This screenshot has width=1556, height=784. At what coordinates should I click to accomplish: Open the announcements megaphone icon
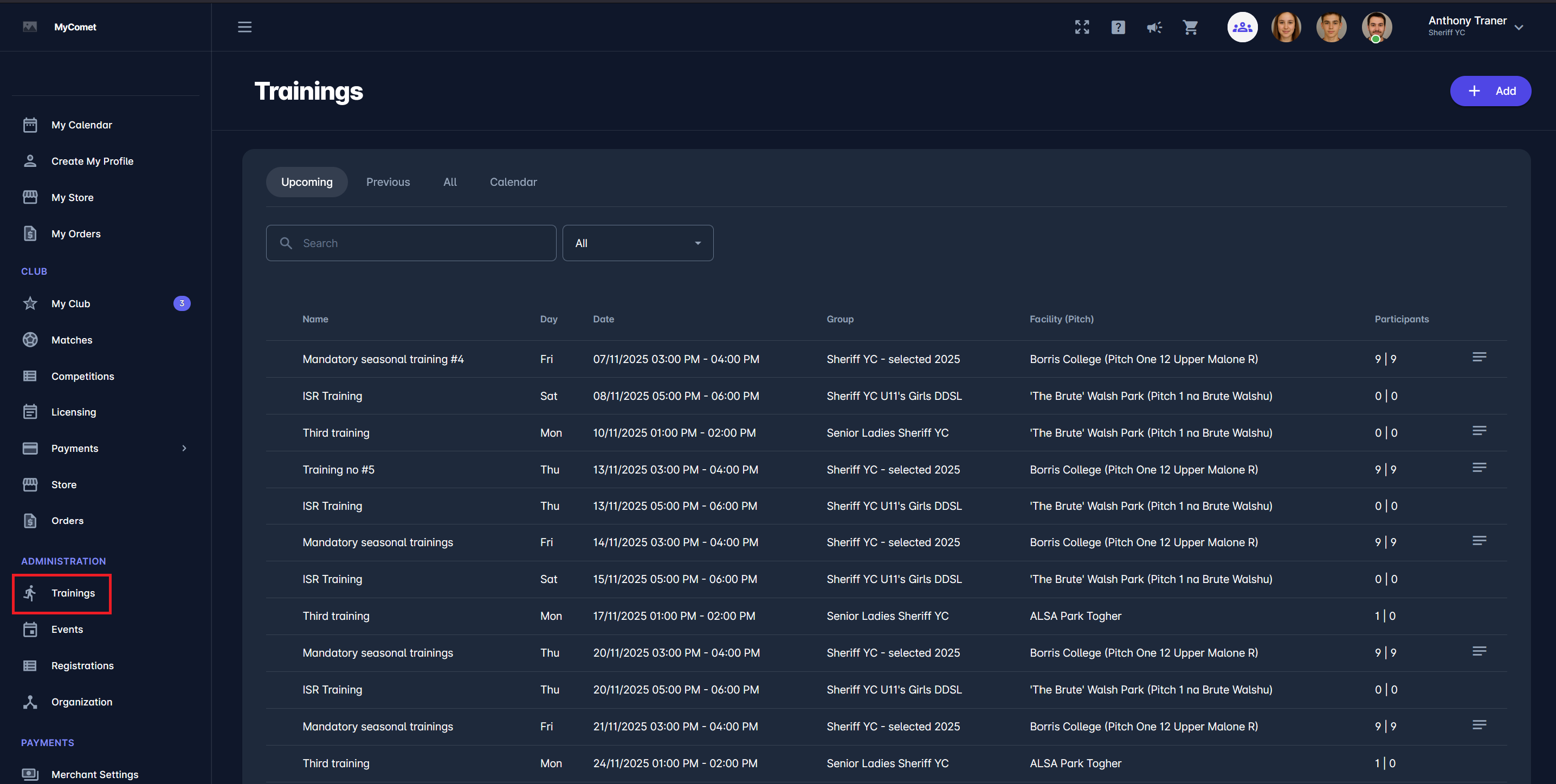point(1154,27)
